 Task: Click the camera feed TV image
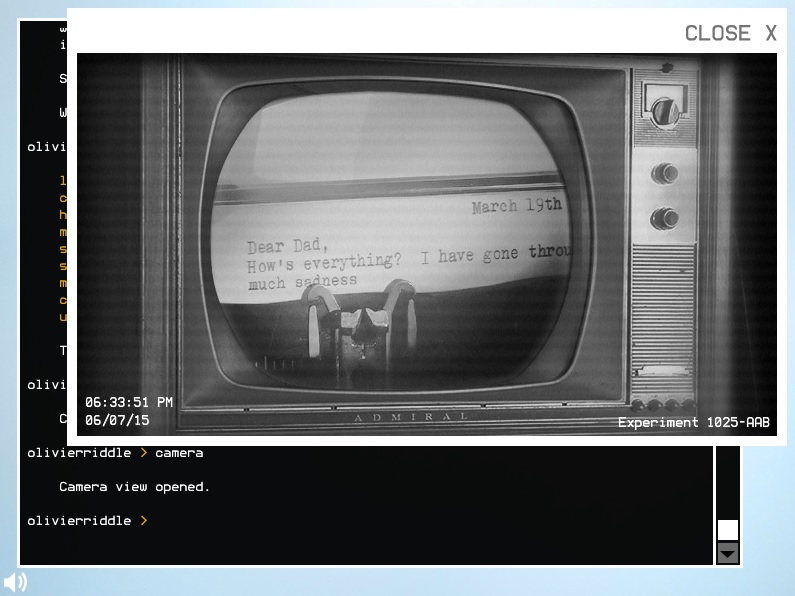coord(426,244)
